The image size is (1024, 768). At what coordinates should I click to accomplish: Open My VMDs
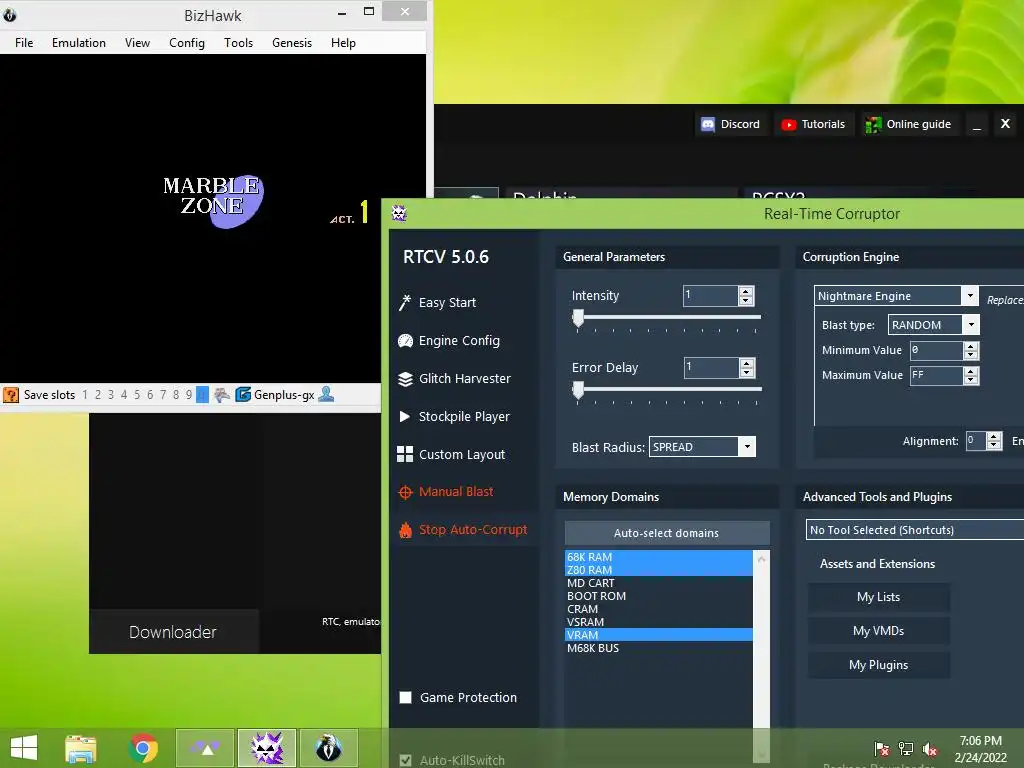click(878, 631)
